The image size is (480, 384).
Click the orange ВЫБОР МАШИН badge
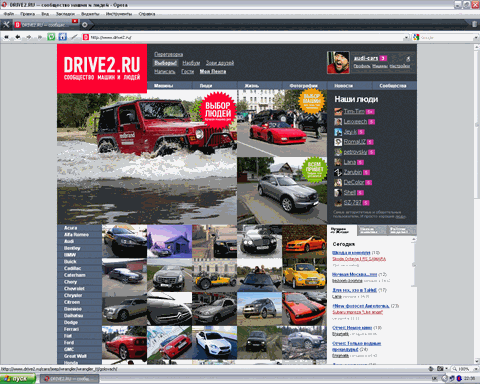tap(312, 100)
